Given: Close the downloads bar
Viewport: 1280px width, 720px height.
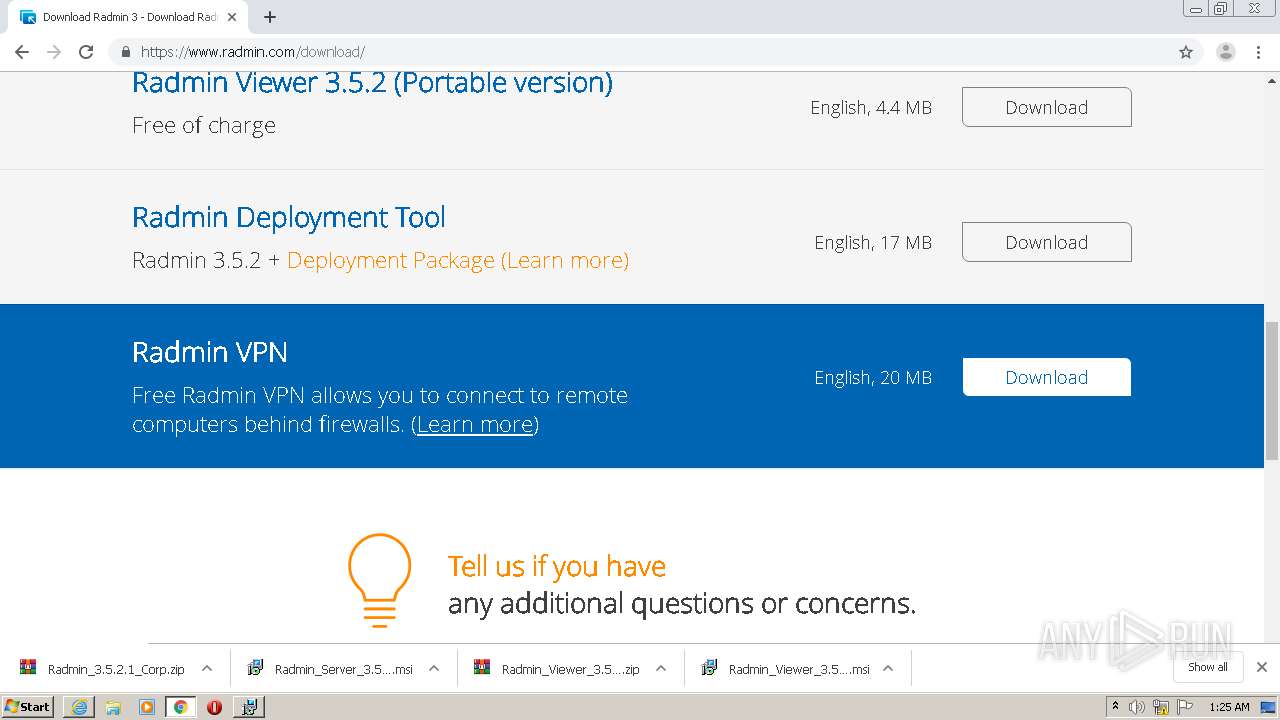Looking at the screenshot, I should tap(1262, 667).
